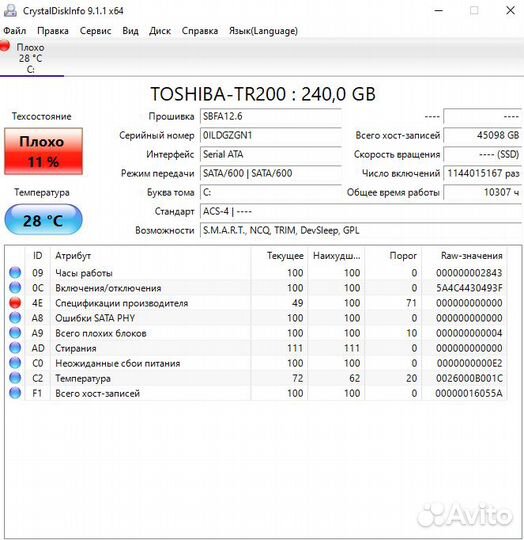This screenshot has height=540, width=524.
Task: Click raw value 0000016055A
Action: pyautogui.click(x=469, y=393)
